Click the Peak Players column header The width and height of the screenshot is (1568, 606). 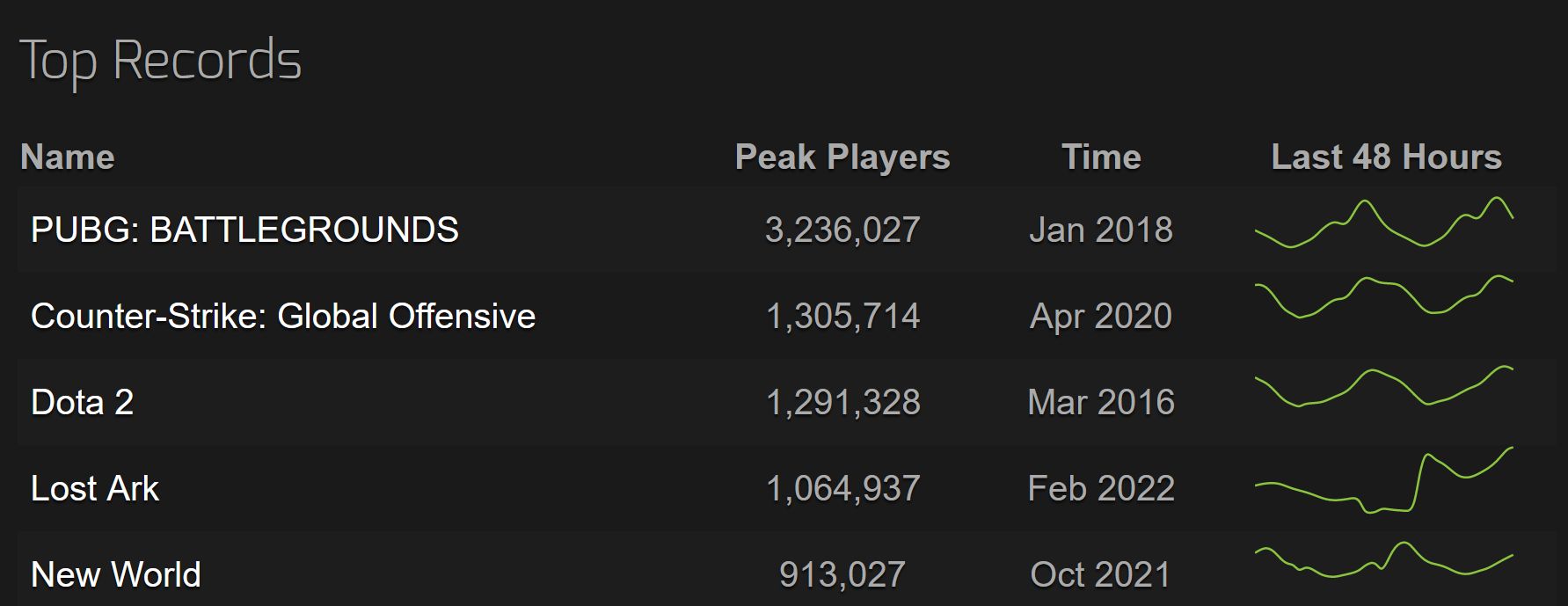842,157
